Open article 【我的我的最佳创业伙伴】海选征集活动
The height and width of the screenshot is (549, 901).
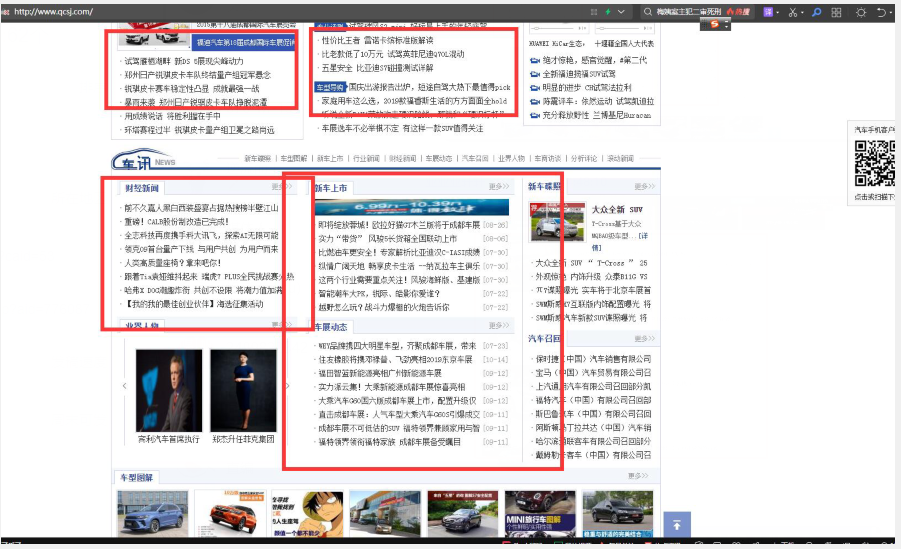coord(192,304)
